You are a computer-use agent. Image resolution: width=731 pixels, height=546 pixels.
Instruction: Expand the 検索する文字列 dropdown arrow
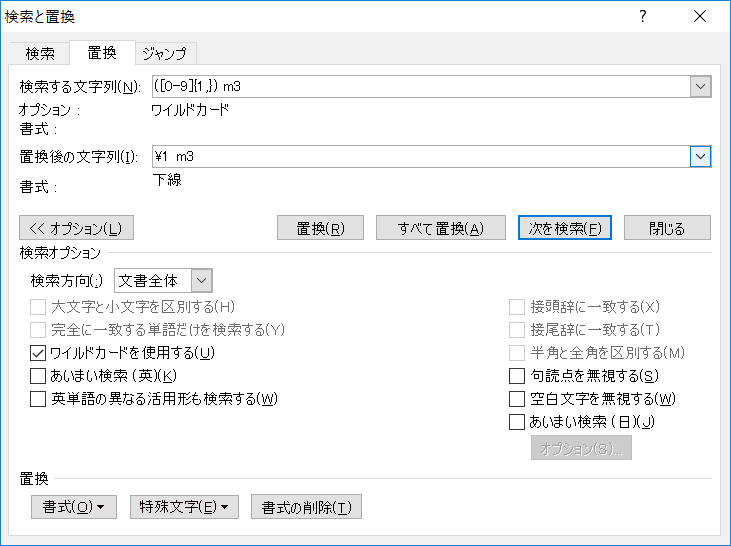(x=700, y=87)
